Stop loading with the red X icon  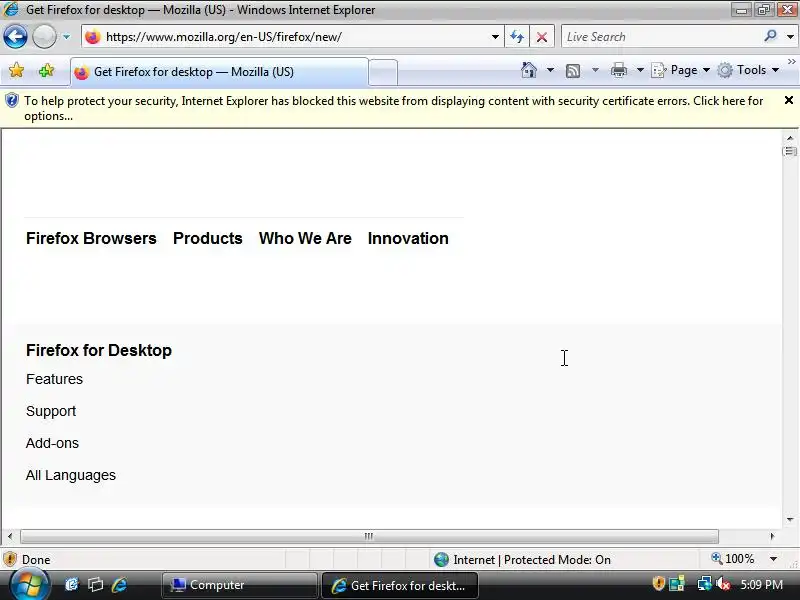(x=542, y=37)
